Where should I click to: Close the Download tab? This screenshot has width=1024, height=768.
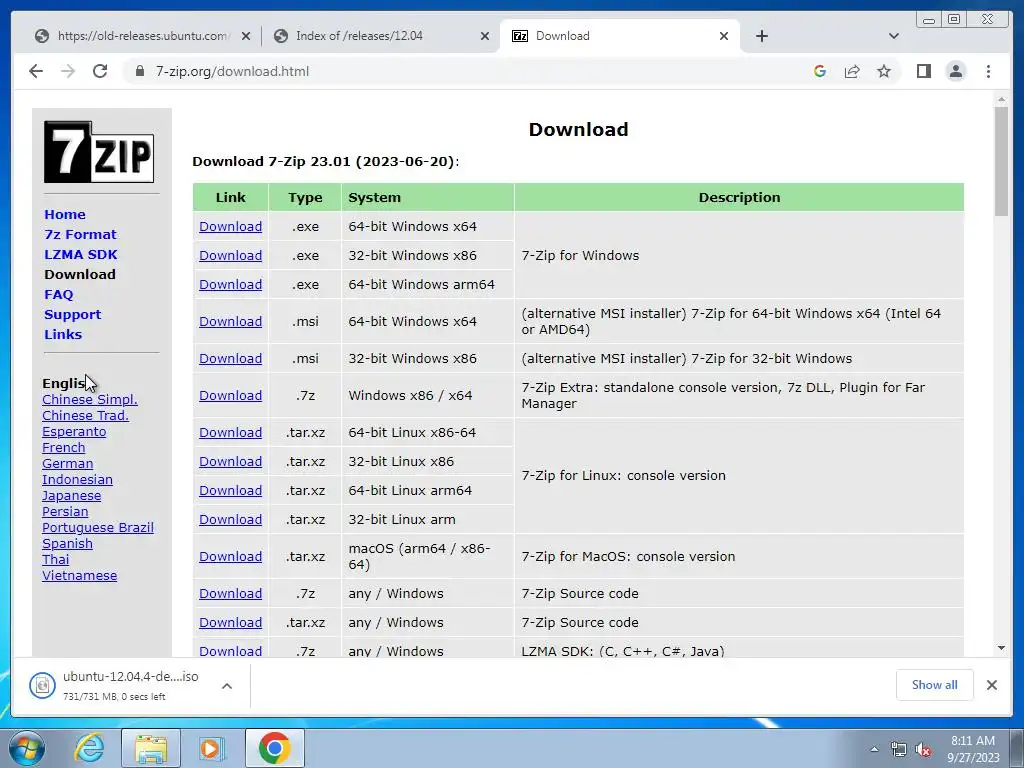[724, 37]
